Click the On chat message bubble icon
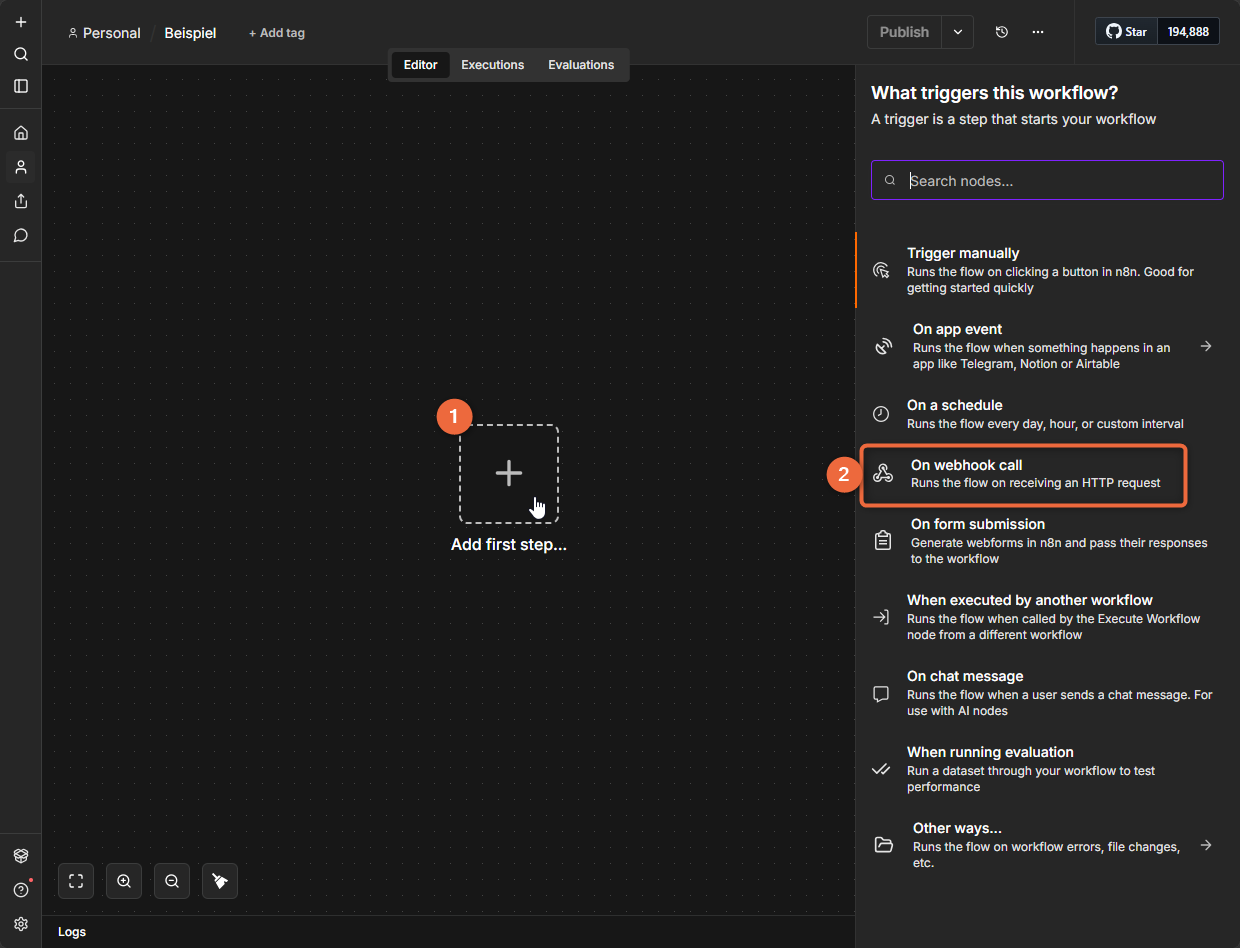Image resolution: width=1240 pixels, height=948 pixels. [881, 693]
